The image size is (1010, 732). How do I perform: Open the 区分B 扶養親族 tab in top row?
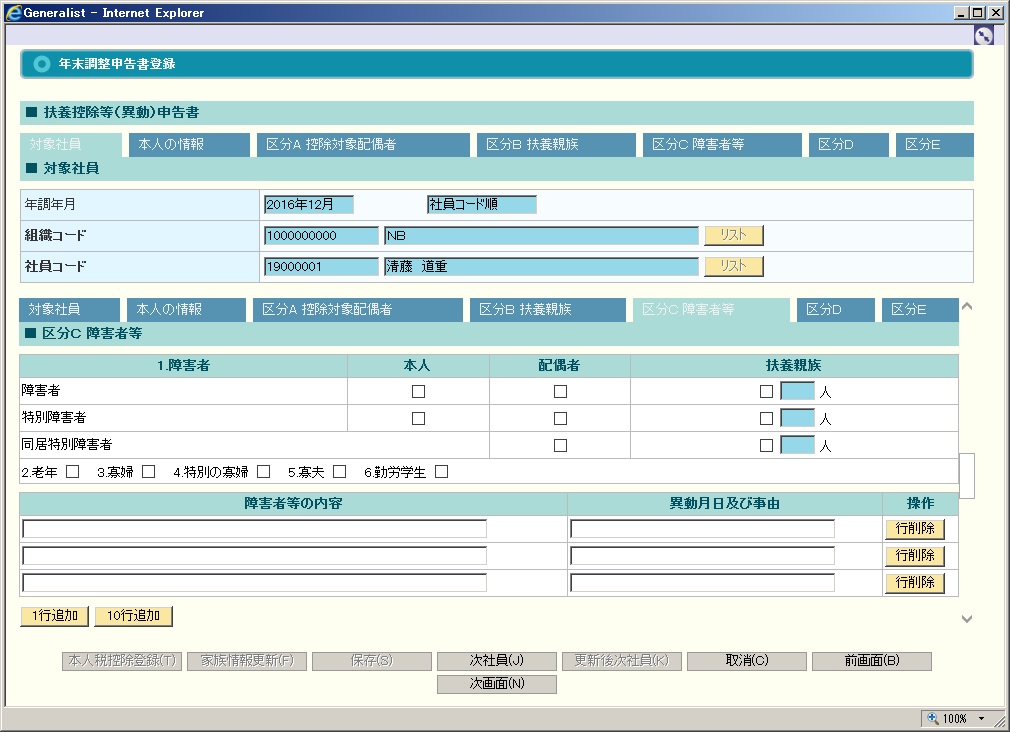(556, 145)
